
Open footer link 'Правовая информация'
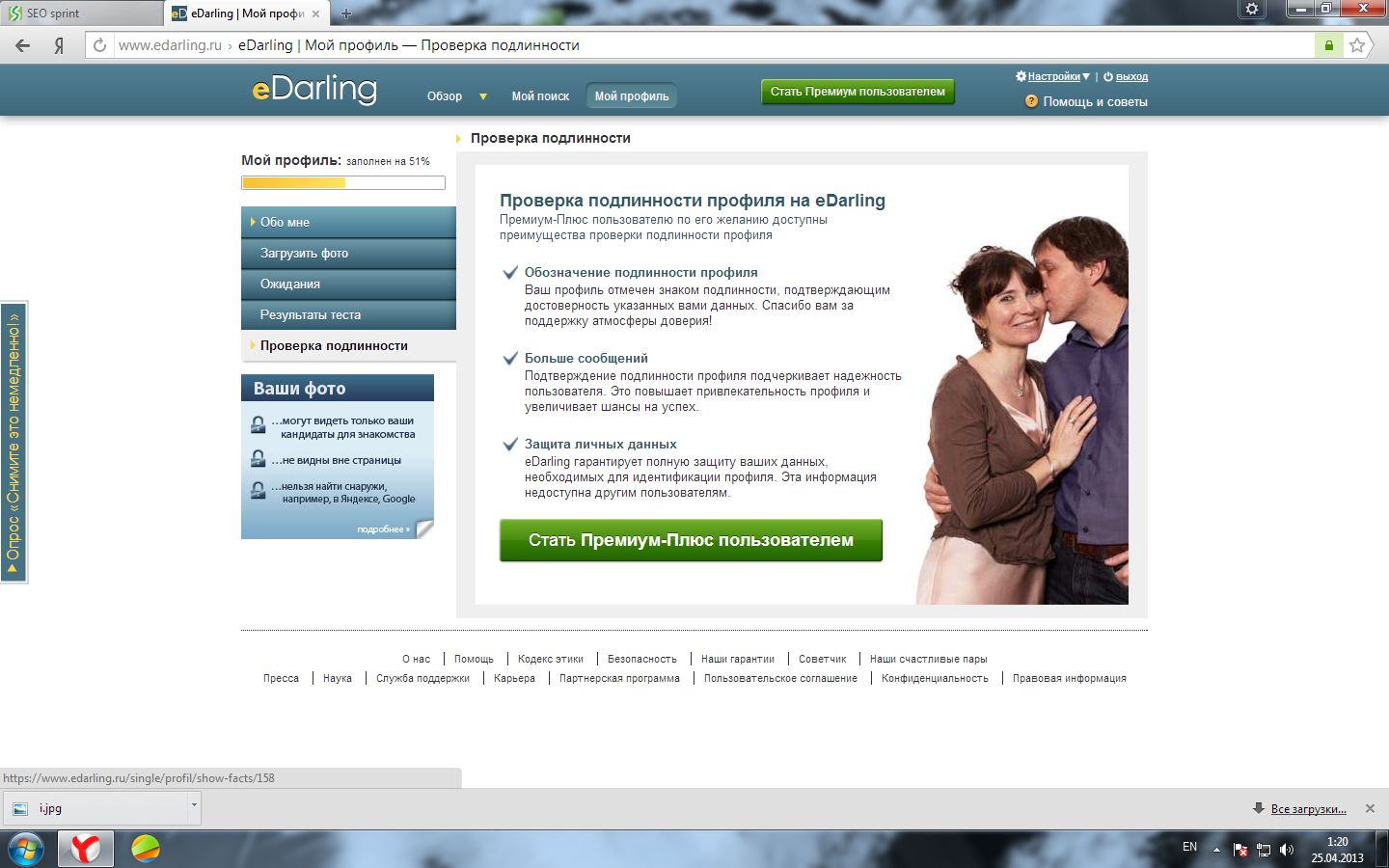[x=1069, y=678]
